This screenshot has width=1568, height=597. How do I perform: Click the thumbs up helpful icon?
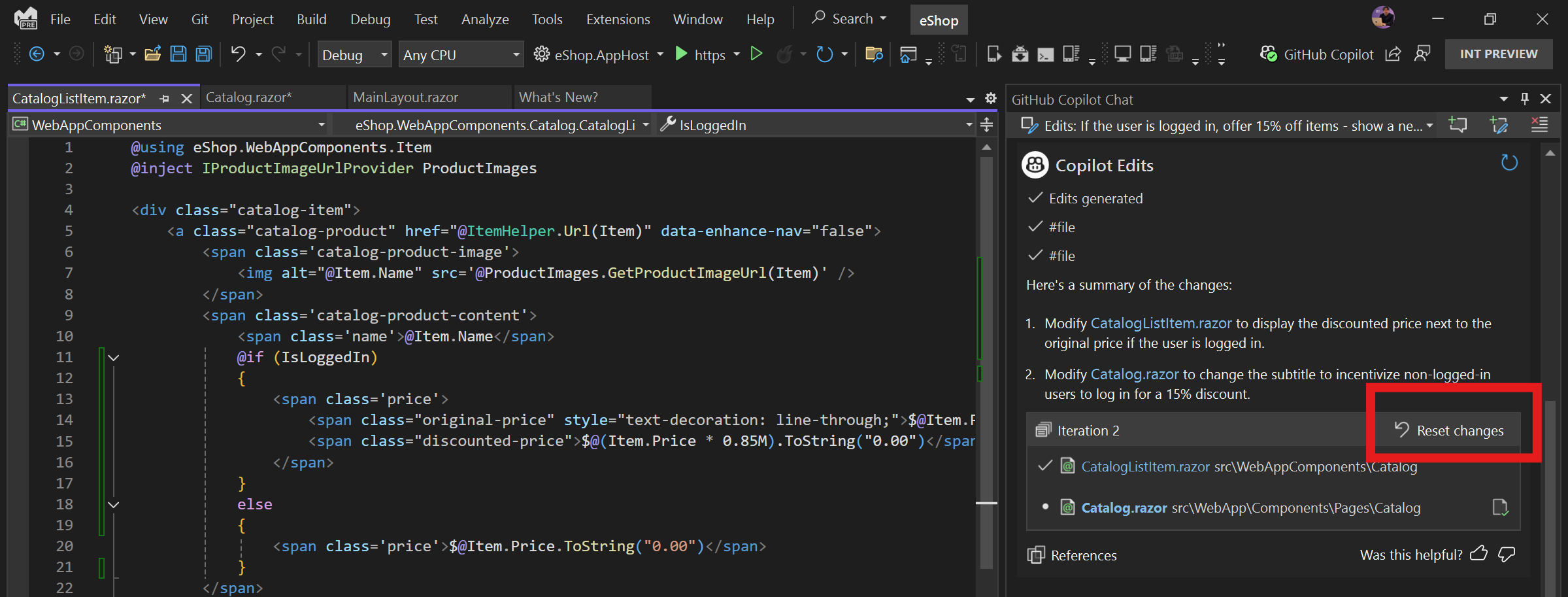point(1478,554)
